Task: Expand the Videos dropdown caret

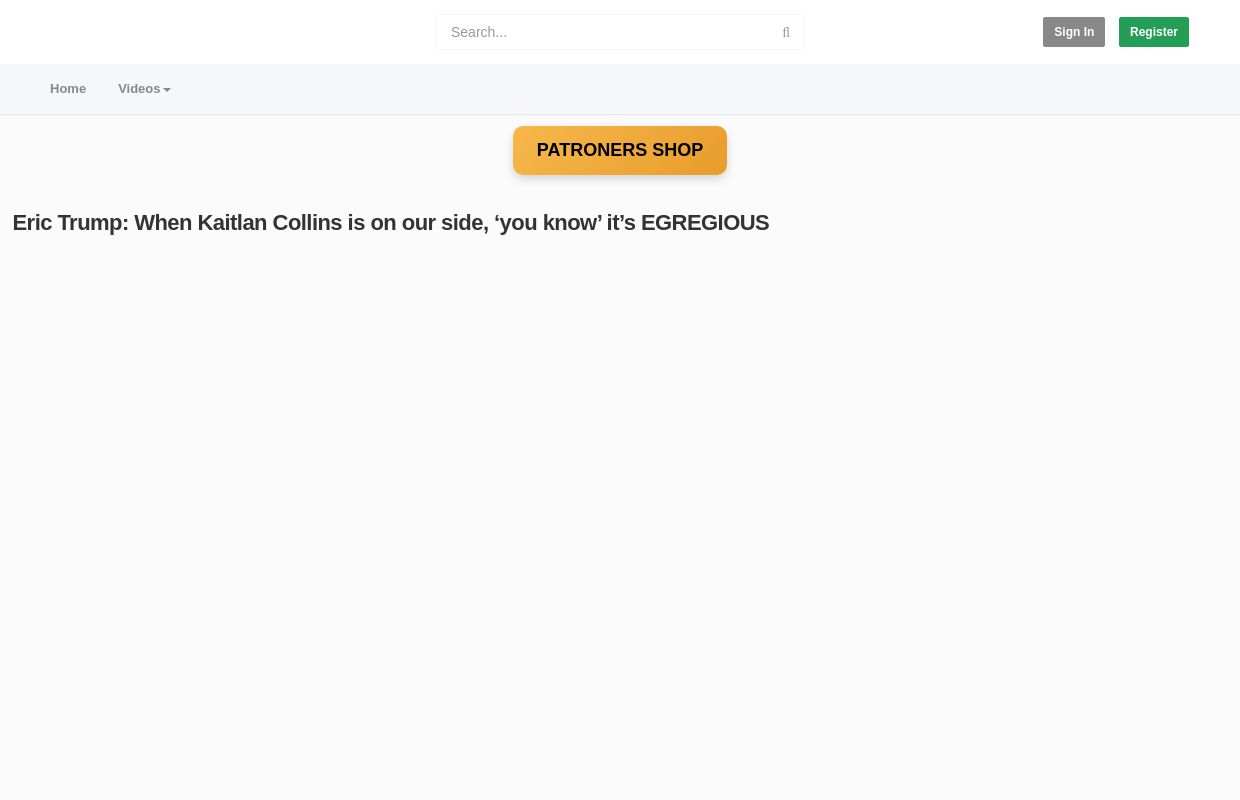Action: point(167,90)
